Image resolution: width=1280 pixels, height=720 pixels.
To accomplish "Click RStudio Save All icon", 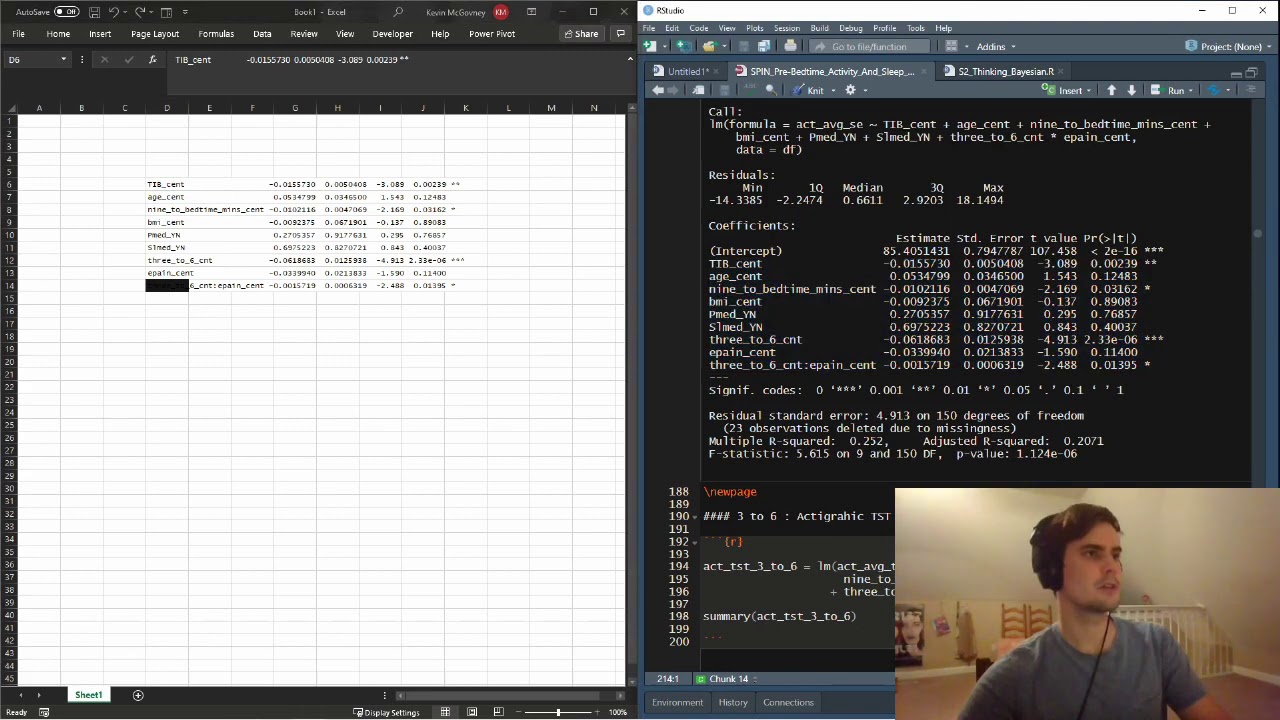I will (764, 46).
